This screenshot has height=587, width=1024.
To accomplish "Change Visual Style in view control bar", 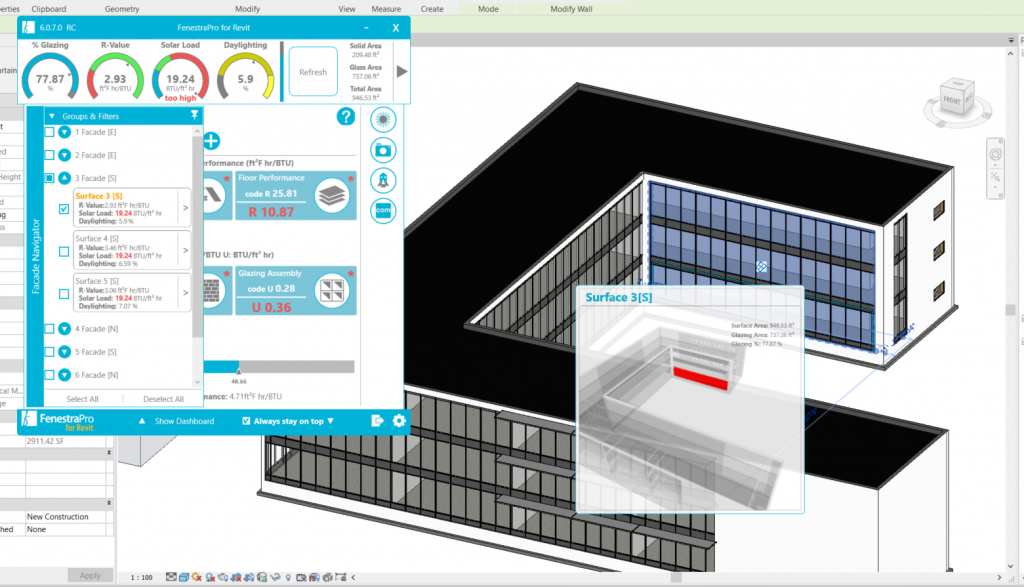I will pyautogui.click(x=184, y=577).
